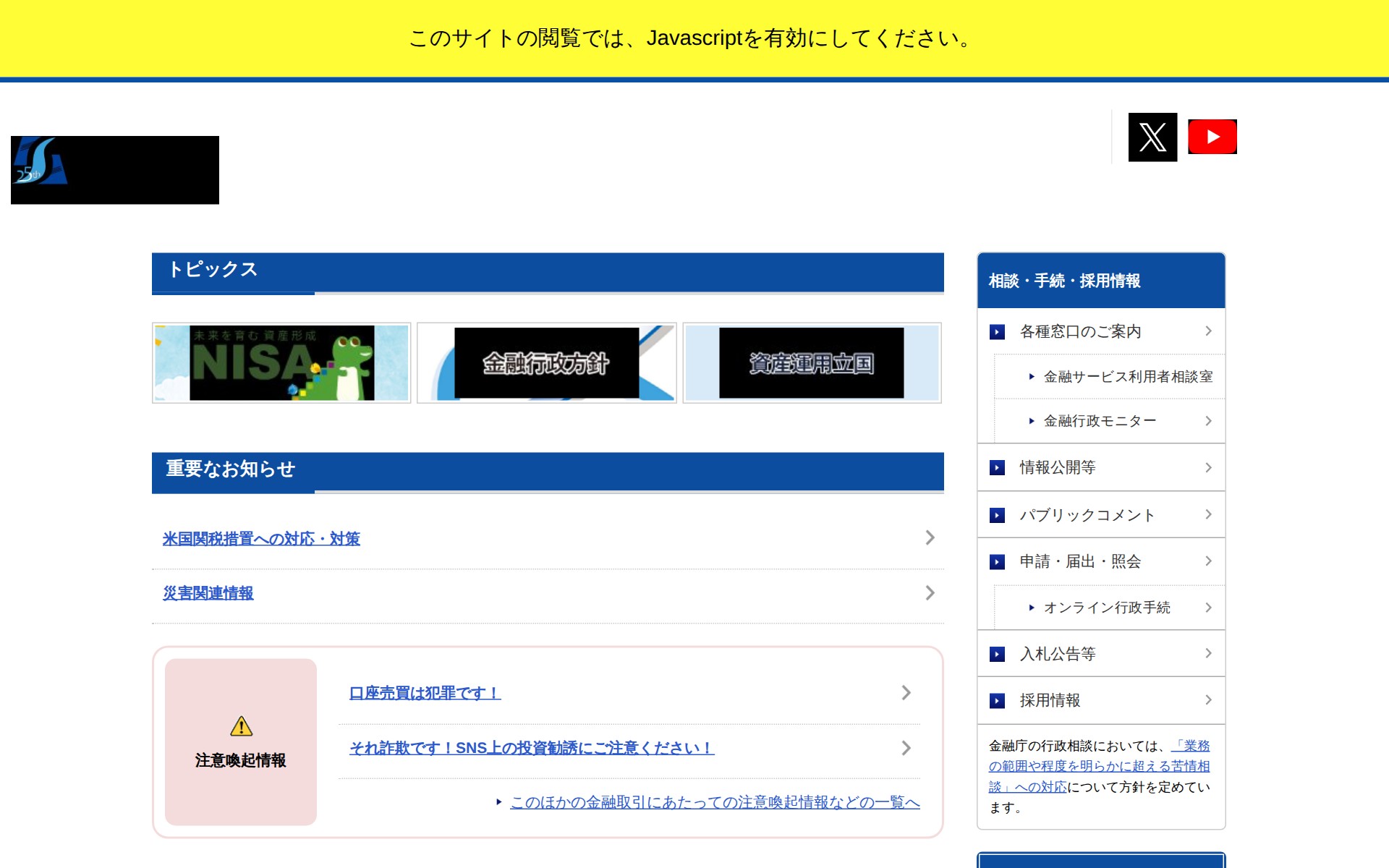Click chevron on 米国関税措置への対応・対策 row
Viewport: 1389px width, 868px height.
tap(930, 537)
